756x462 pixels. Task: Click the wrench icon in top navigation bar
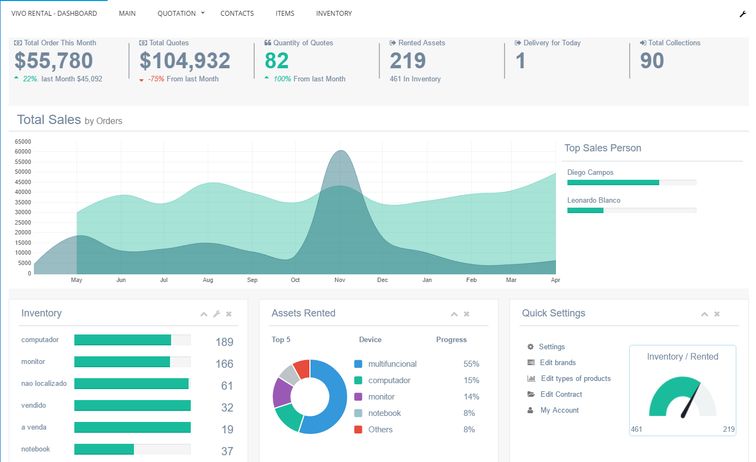pos(743,14)
